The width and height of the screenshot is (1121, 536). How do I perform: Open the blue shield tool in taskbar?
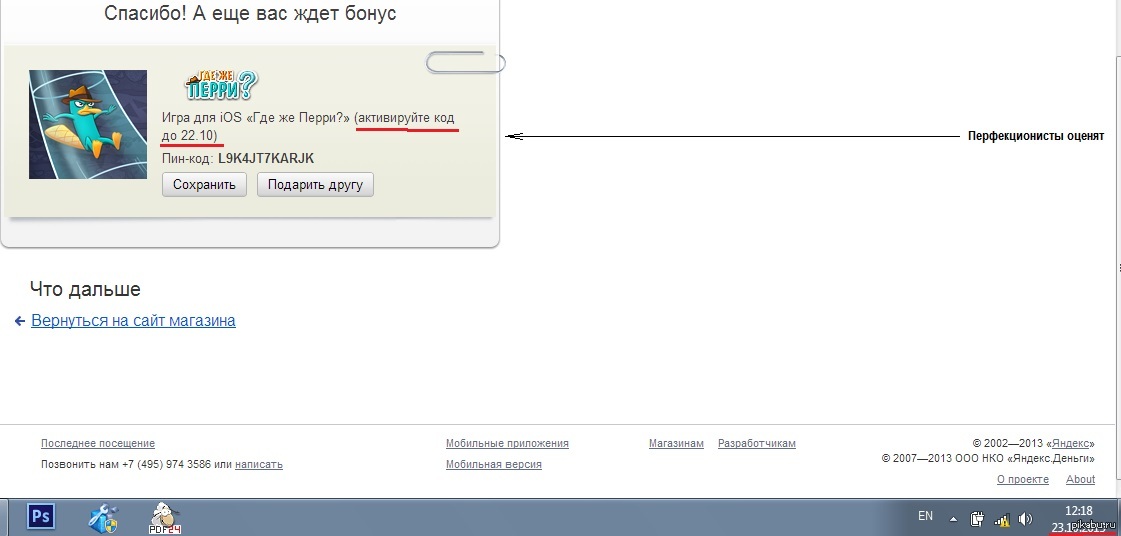tap(103, 517)
